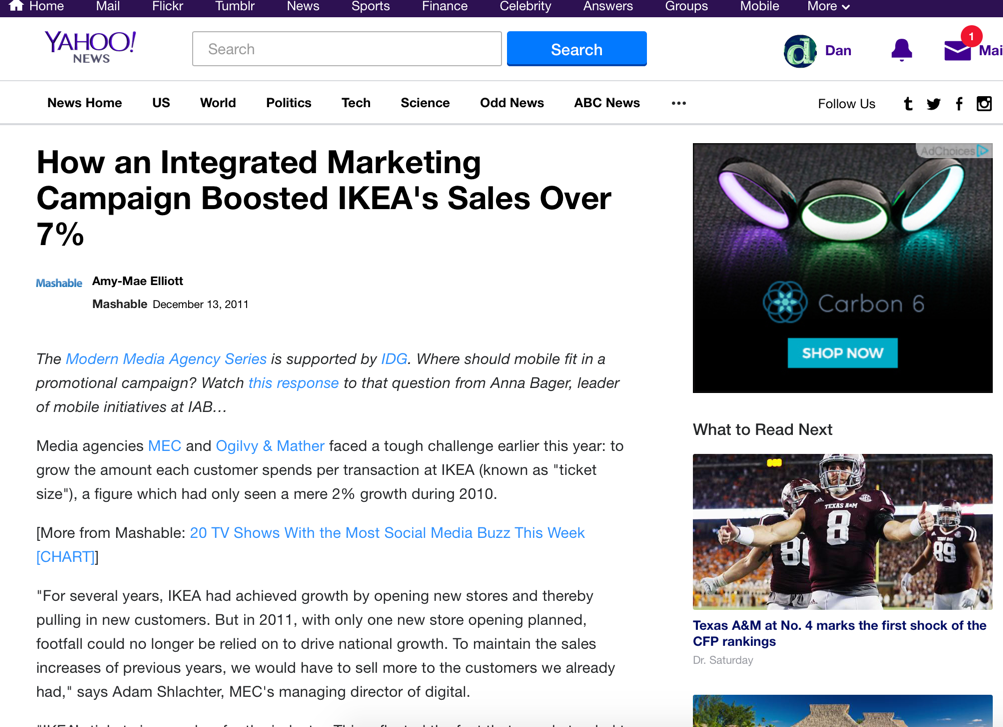This screenshot has width=1003, height=727.
Task: Open the three-dots overflow menu in news nav
Action: coord(679,103)
